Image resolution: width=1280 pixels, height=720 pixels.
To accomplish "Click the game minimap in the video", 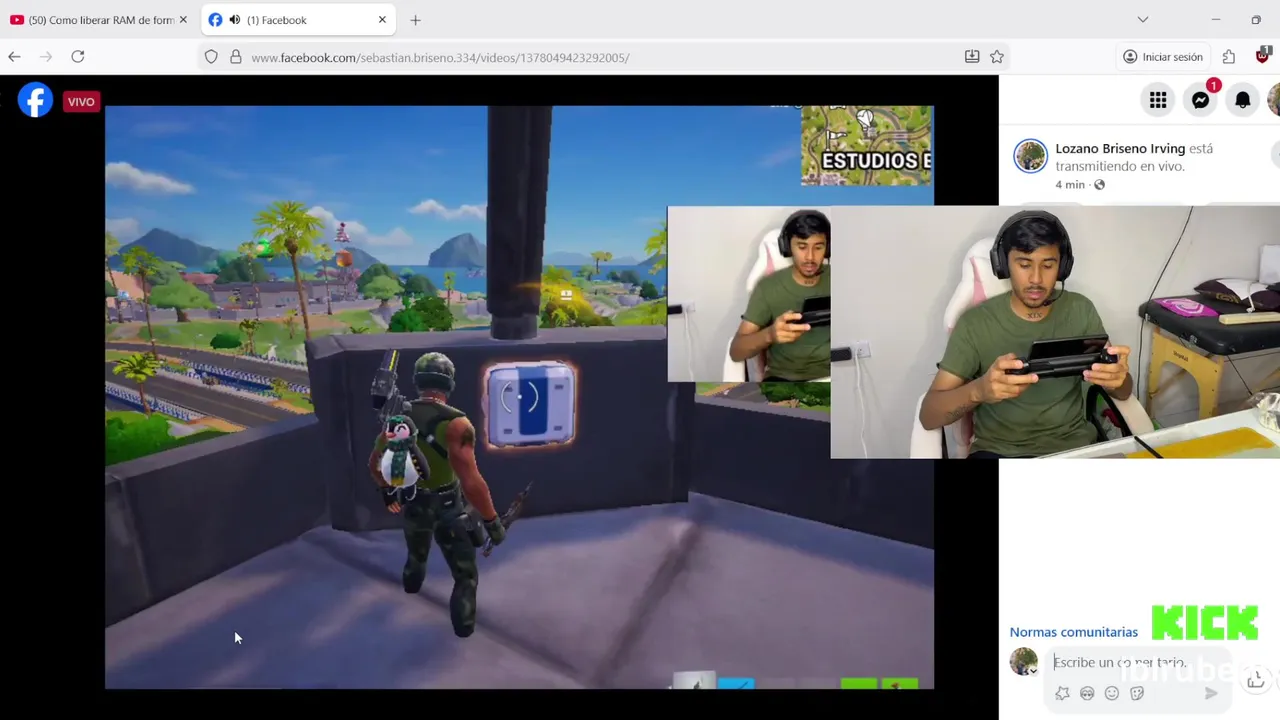I will pyautogui.click(x=866, y=146).
